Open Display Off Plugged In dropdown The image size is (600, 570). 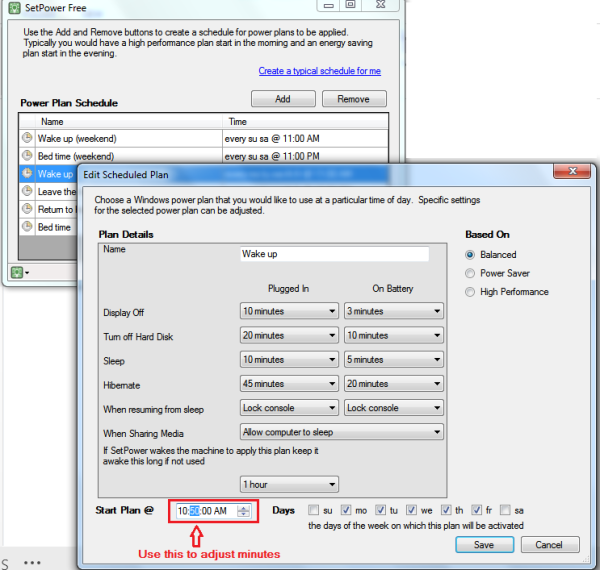289,311
